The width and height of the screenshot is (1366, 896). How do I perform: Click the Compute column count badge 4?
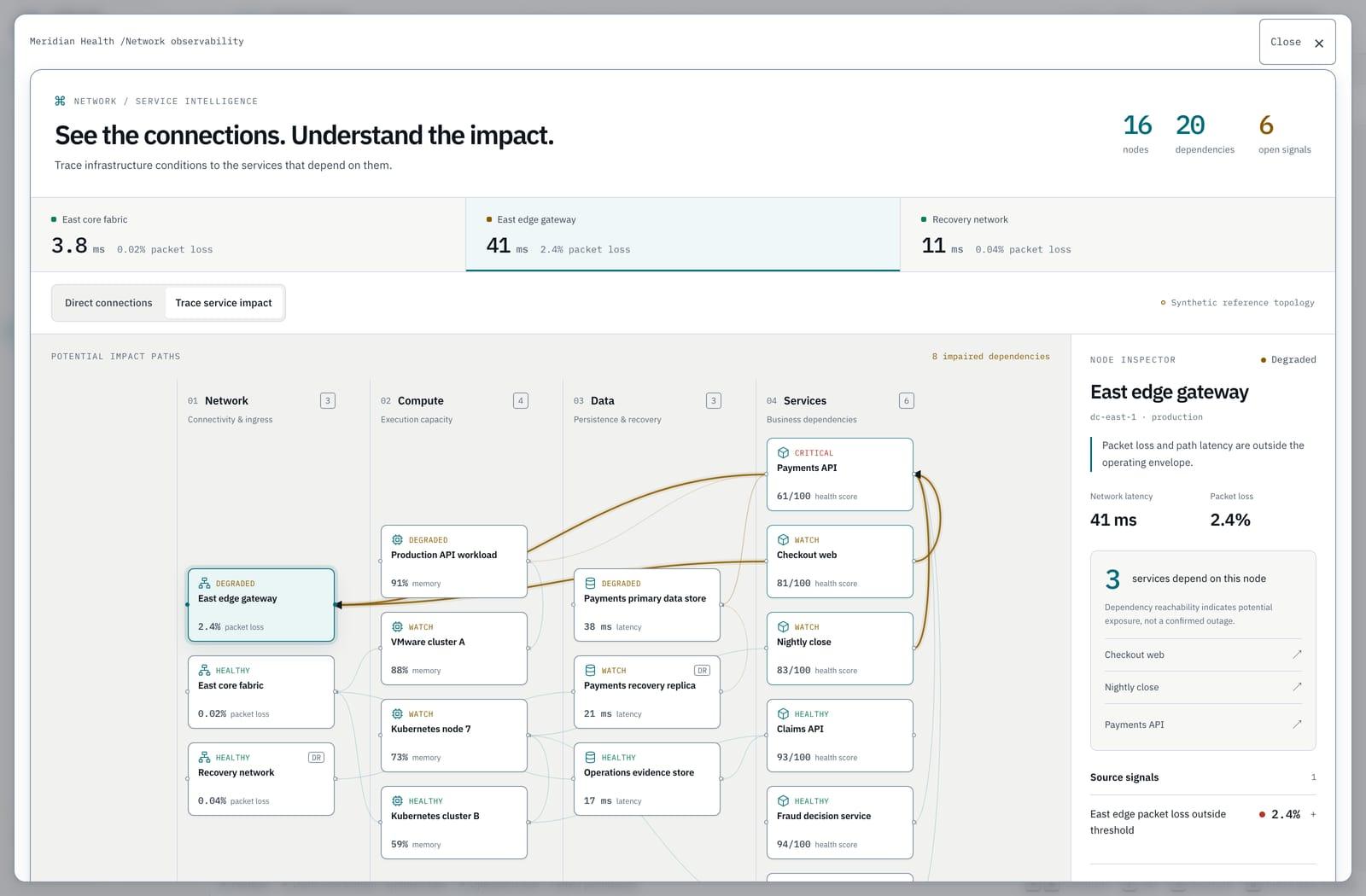pyautogui.click(x=521, y=400)
